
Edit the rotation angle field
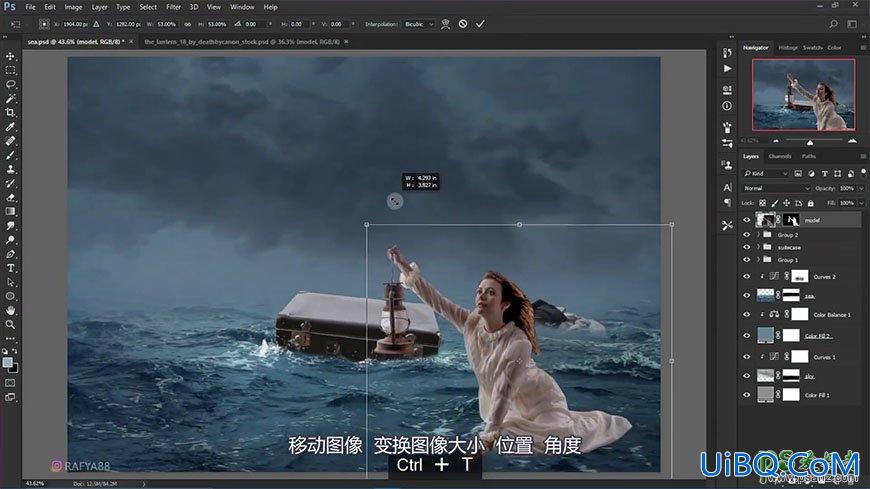[x=255, y=24]
